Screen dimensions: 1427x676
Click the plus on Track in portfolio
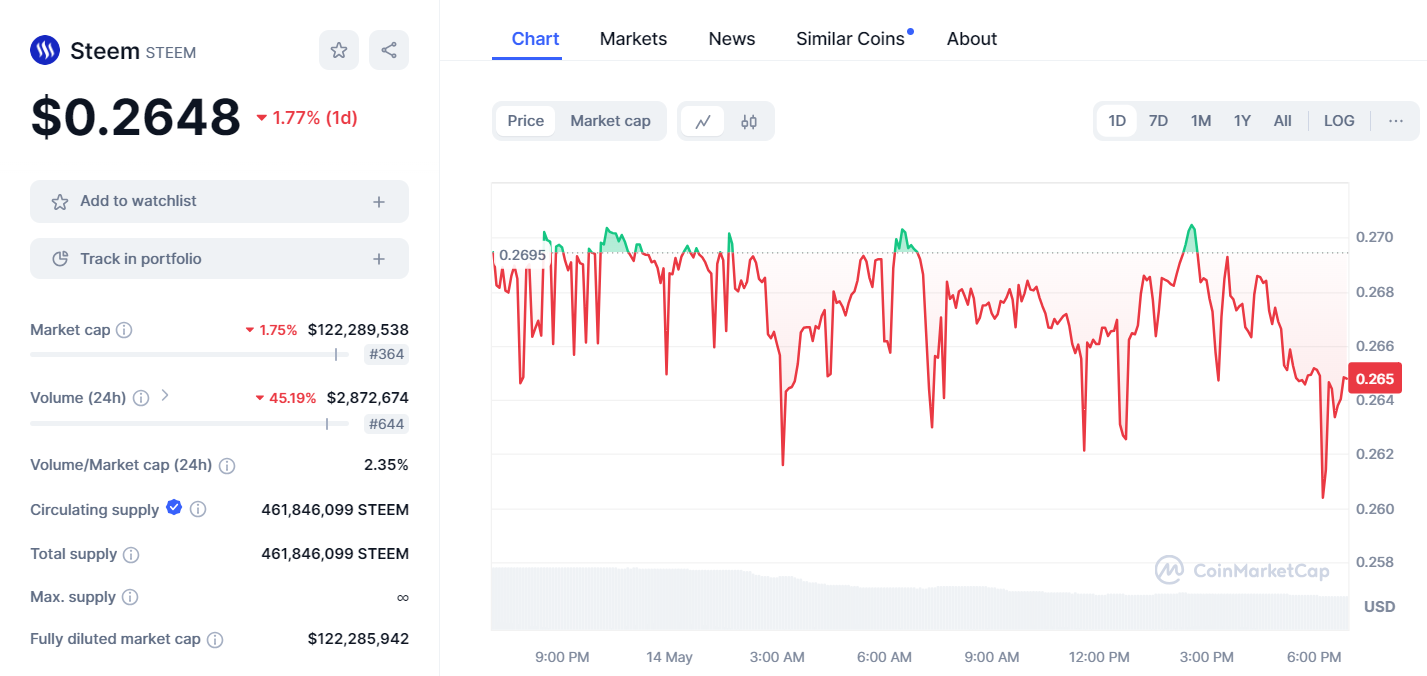tap(379, 259)
